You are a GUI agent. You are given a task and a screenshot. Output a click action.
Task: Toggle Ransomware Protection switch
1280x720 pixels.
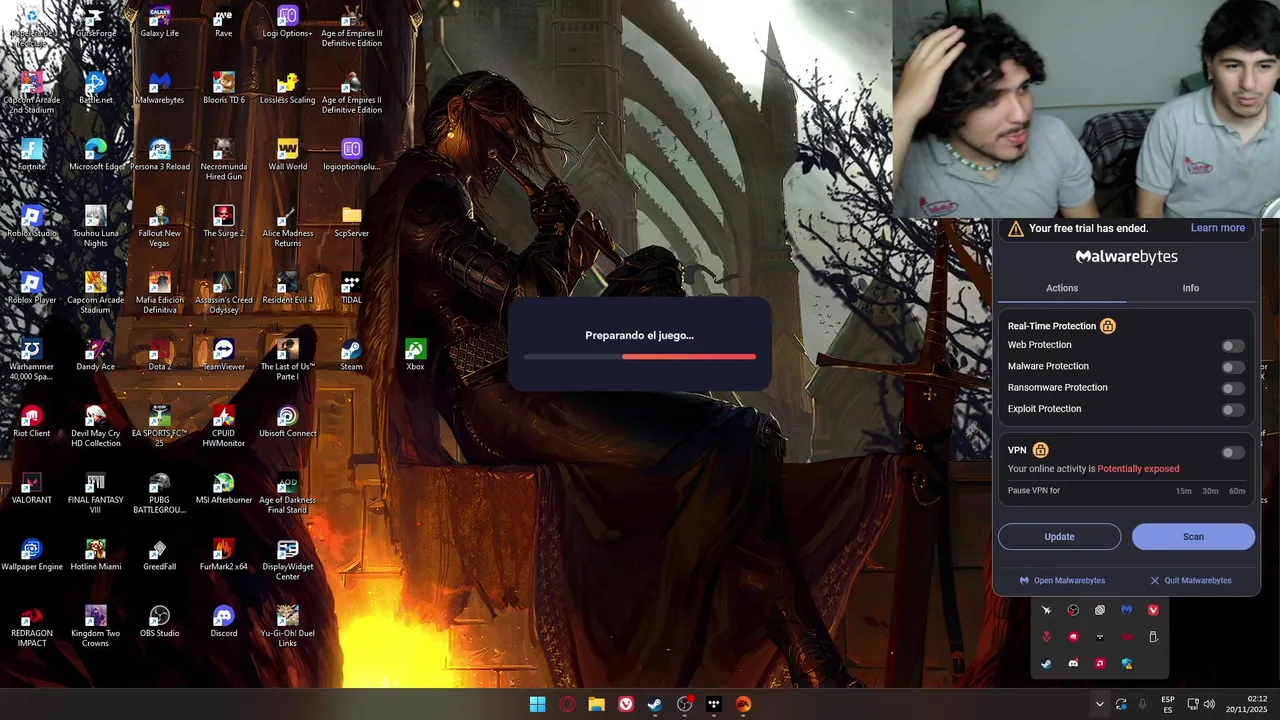1233,388
